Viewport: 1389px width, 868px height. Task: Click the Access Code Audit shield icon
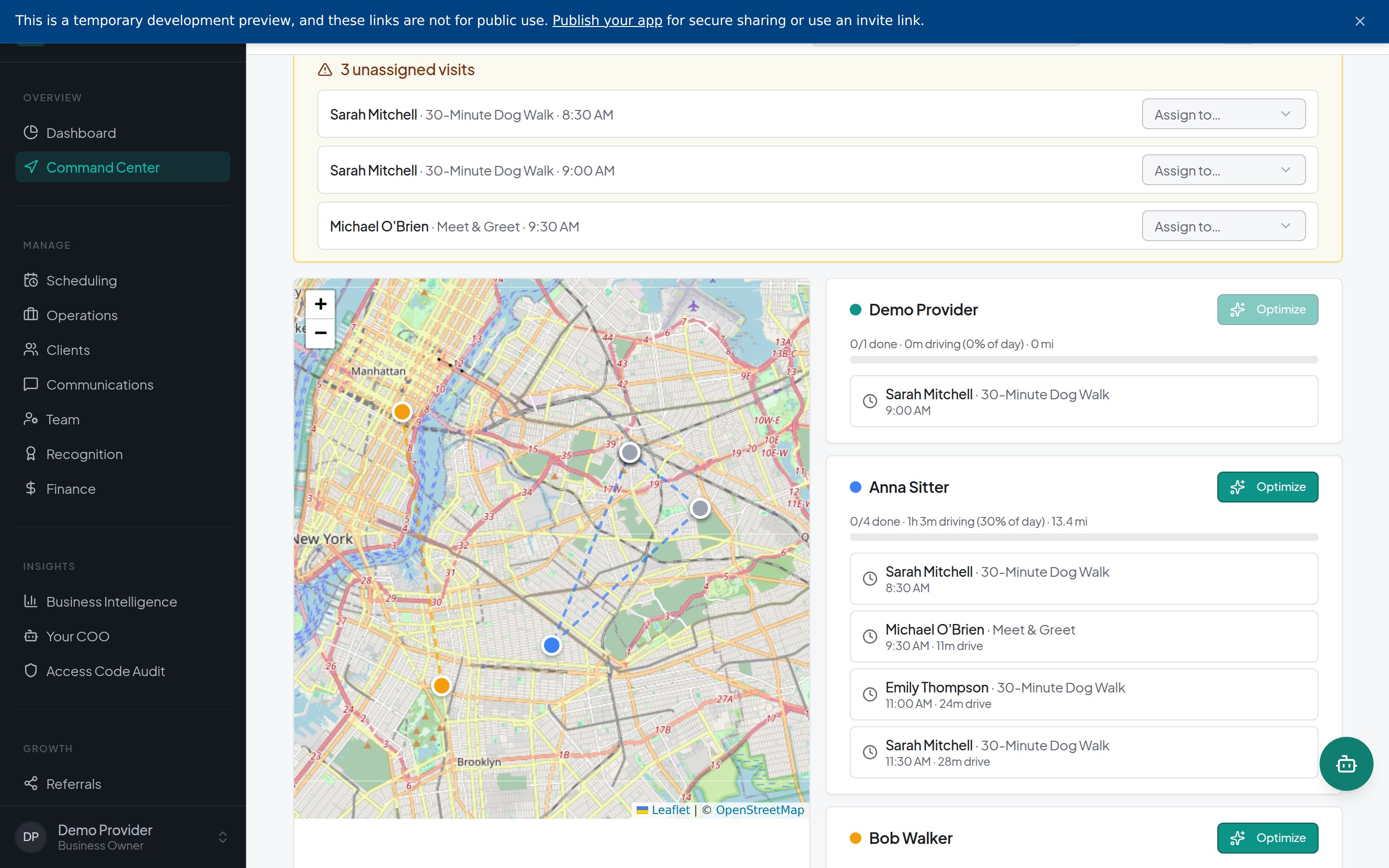point(31,670)
